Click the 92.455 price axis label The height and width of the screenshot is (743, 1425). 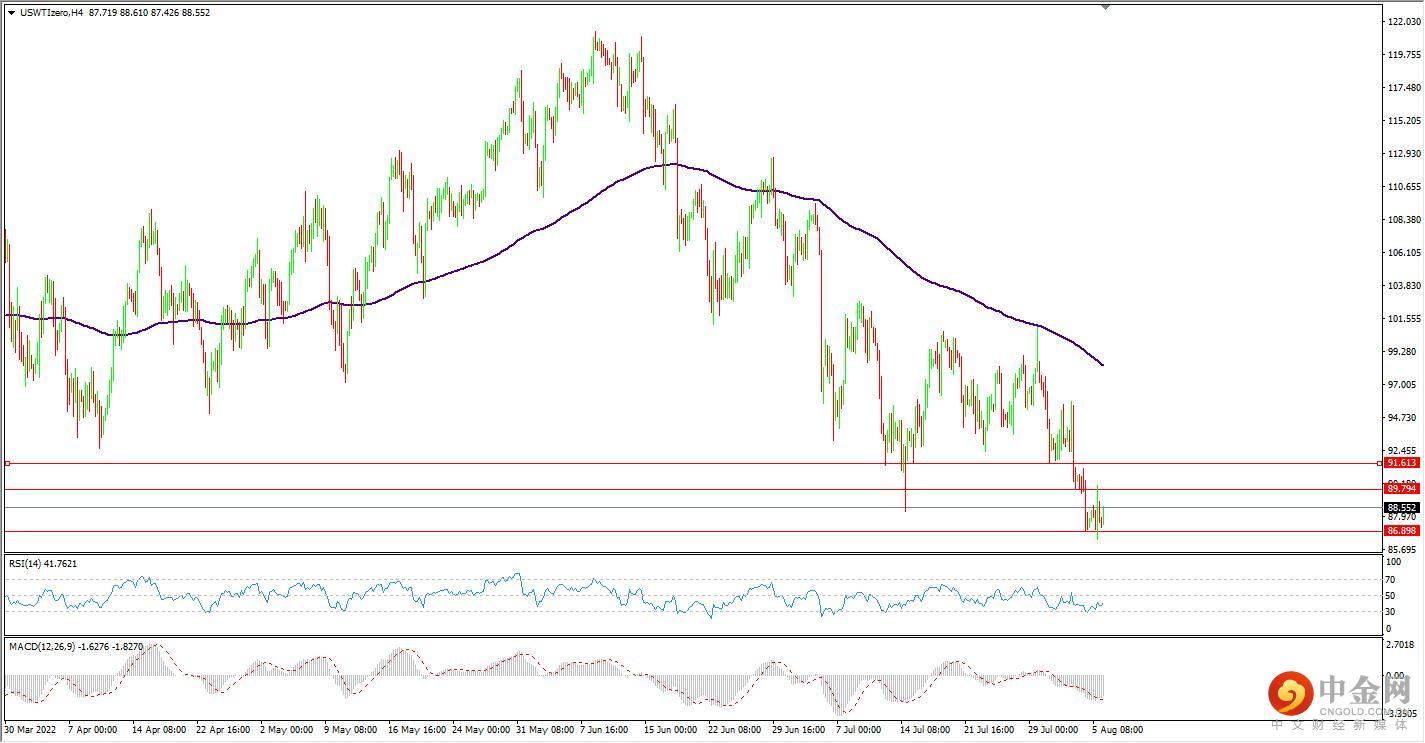1404,451
